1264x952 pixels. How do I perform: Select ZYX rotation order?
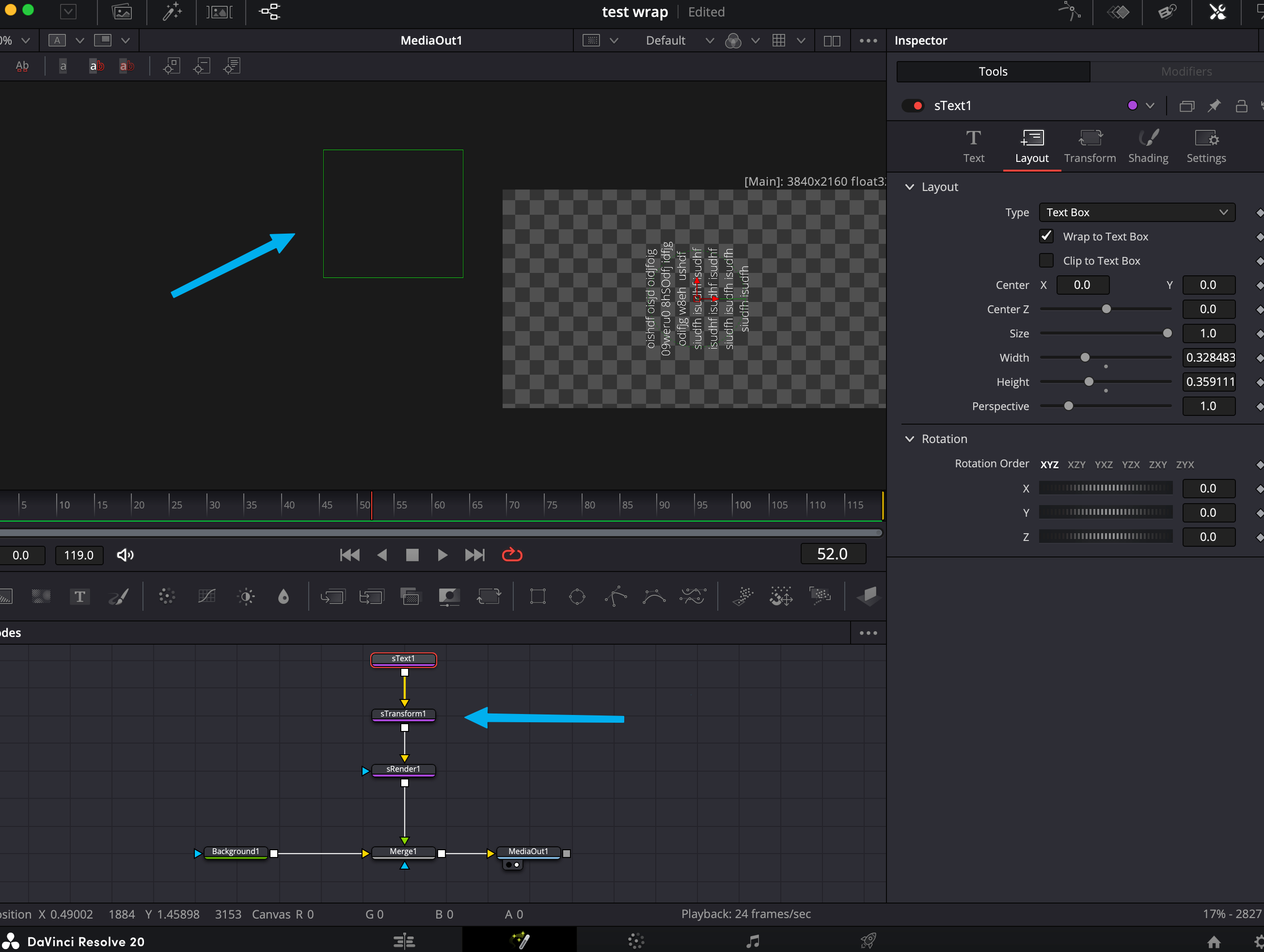coord(1185,464)
